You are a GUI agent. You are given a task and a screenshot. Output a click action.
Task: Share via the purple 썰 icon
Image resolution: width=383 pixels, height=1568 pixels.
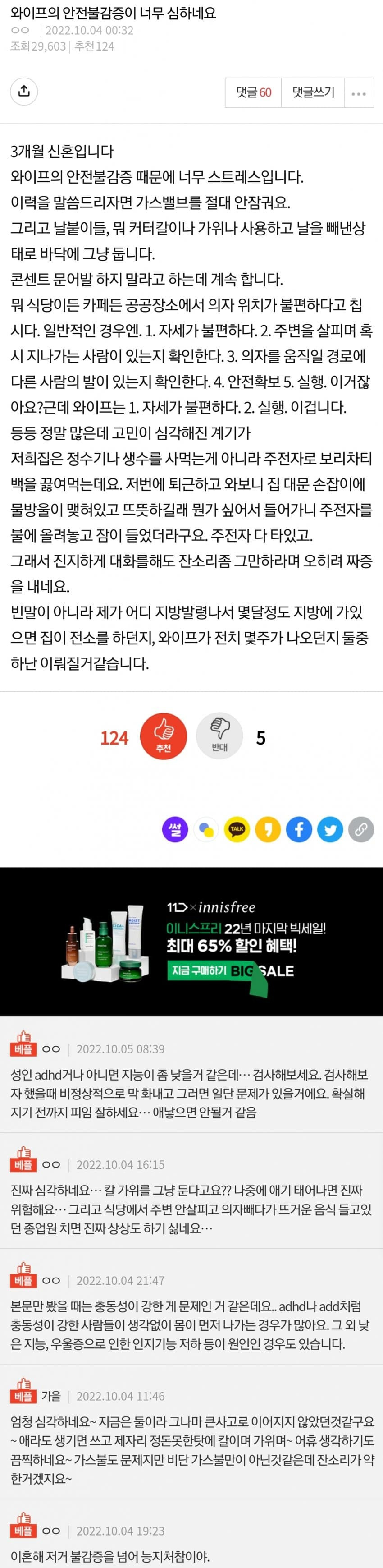[x=175, y=829]
